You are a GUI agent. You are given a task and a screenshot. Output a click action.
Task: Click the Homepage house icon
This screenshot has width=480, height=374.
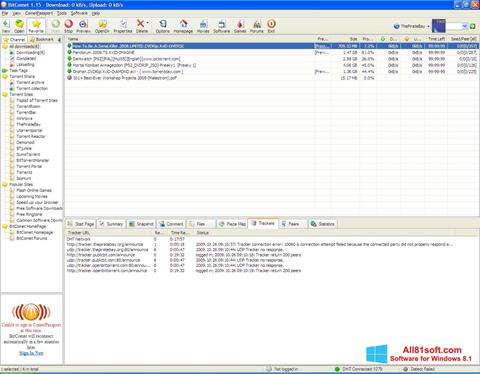pyautogui.click(x=183, y=24)
